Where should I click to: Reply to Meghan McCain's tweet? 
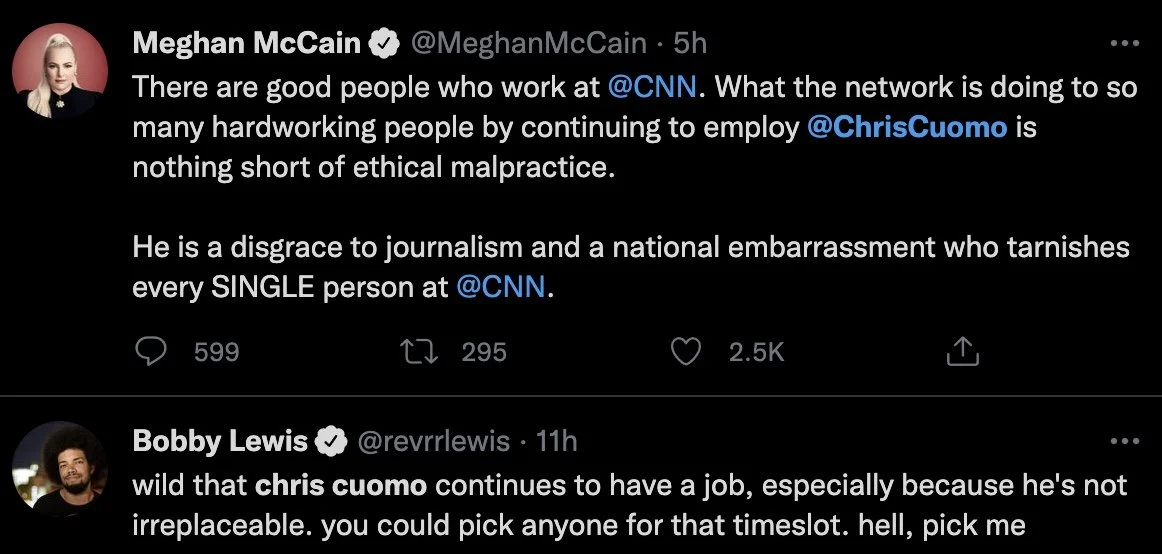[150, 351]
